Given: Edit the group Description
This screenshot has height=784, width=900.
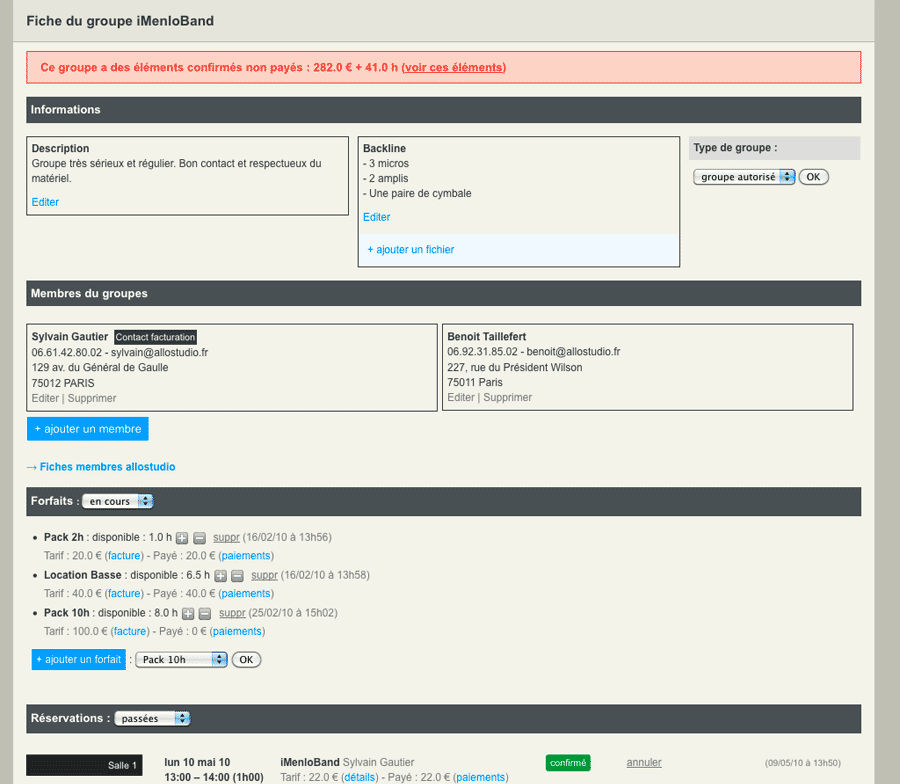Looking at the screenshot, I should [45, 202].
